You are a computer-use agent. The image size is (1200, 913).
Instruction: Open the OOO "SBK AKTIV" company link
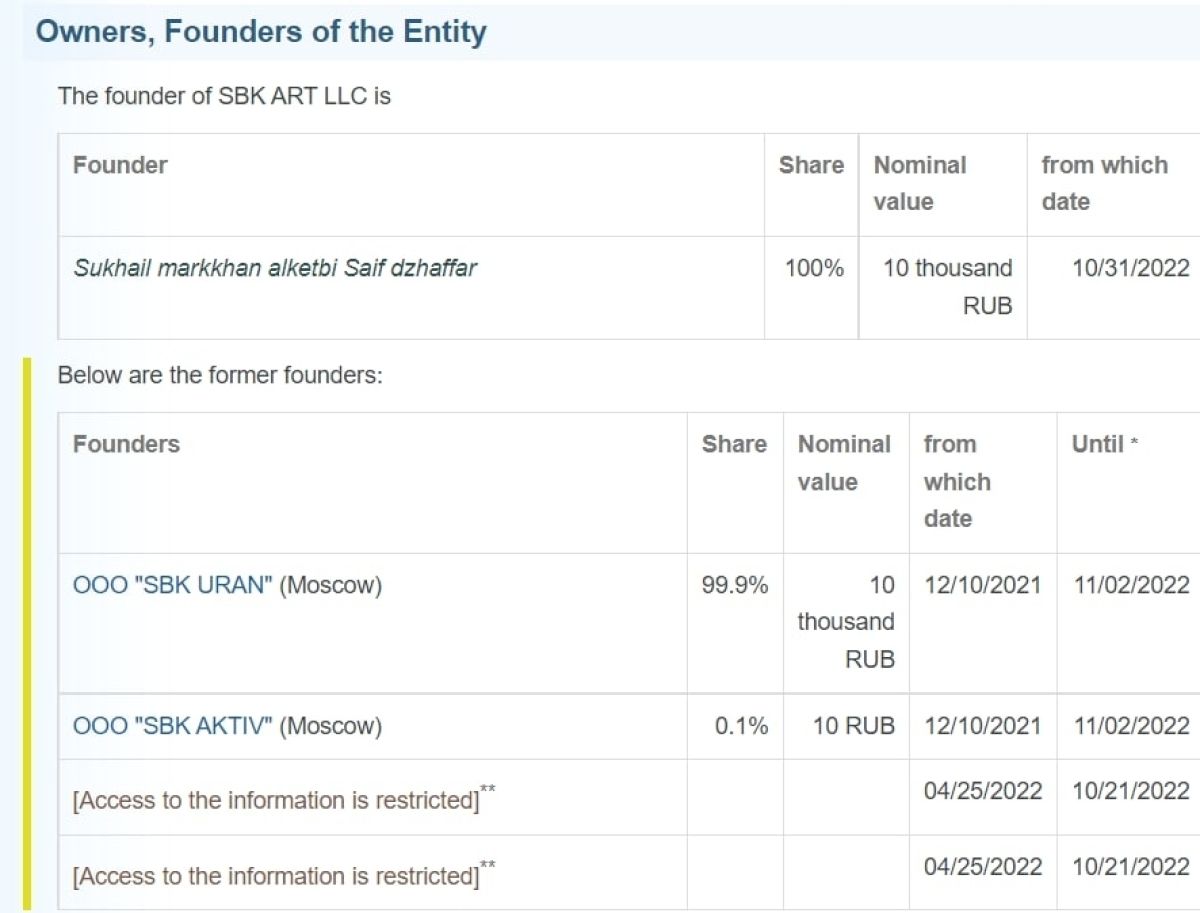point(172,726)
